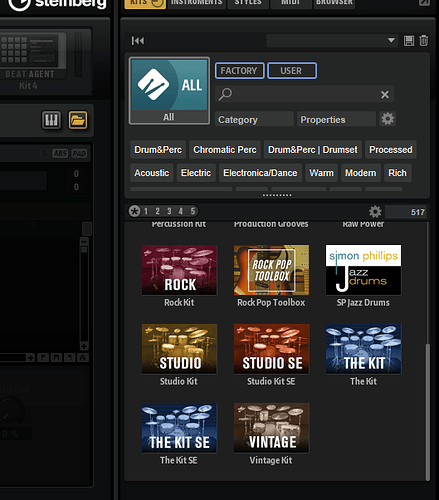Click the Electronica/Dance tag button
The image size is (439, 500).
click(260, 173)
